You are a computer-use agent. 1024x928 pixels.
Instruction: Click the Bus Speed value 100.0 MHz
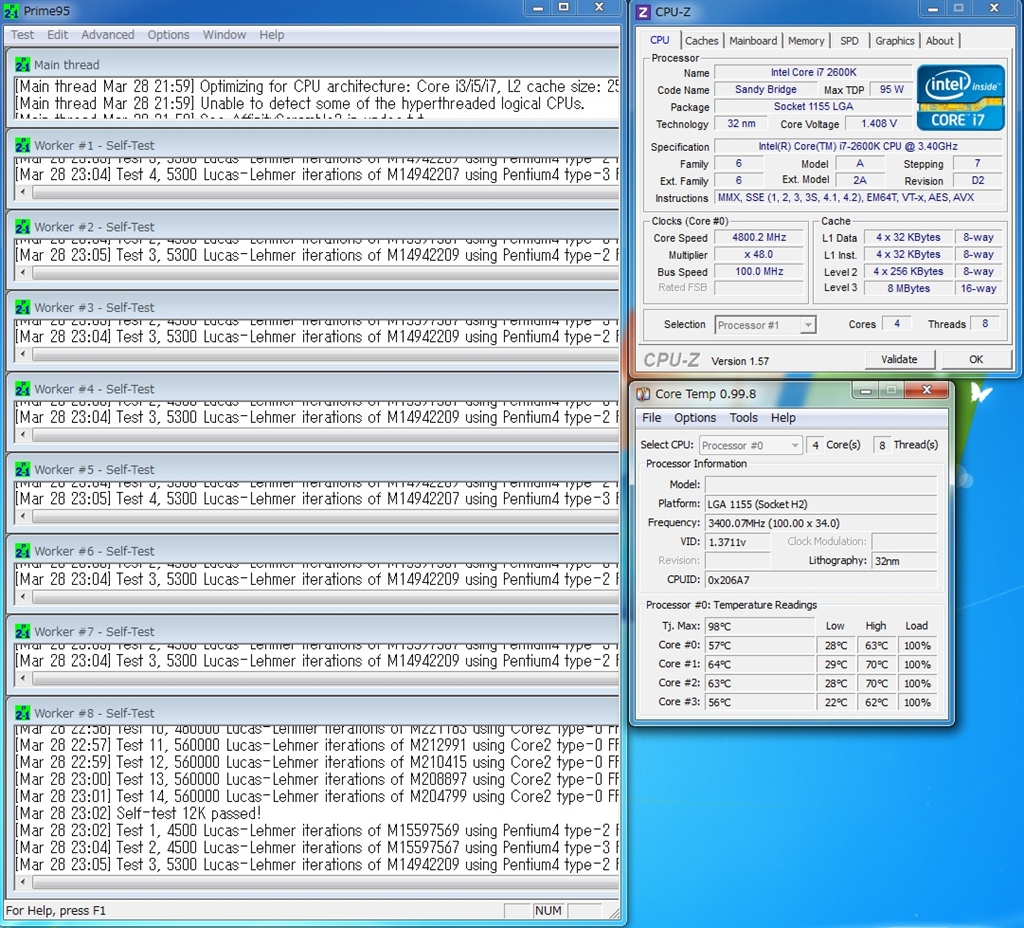click(x=759, y=272)
